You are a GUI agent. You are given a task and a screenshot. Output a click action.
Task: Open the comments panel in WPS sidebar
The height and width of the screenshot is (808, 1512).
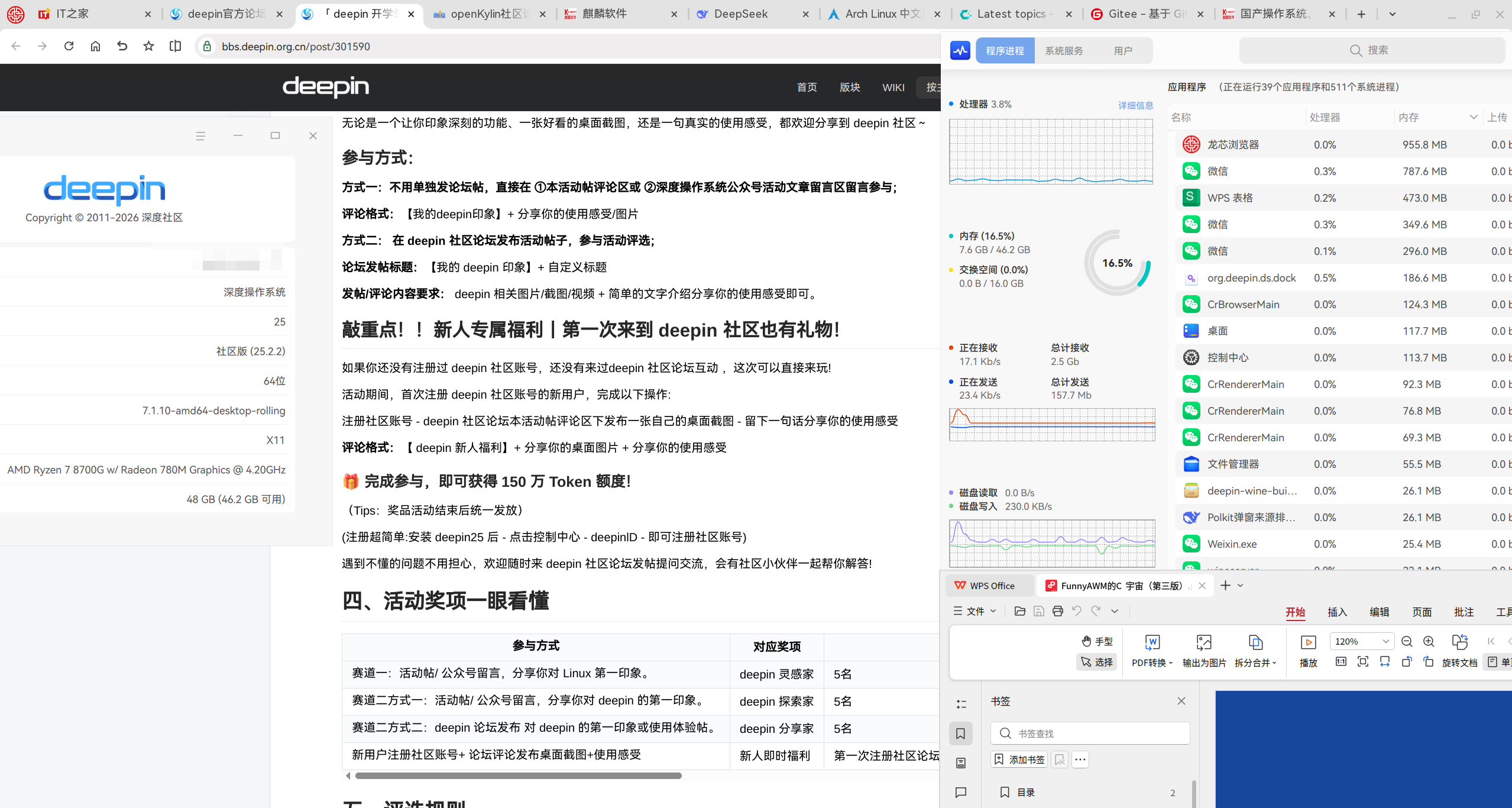(960, 792)
